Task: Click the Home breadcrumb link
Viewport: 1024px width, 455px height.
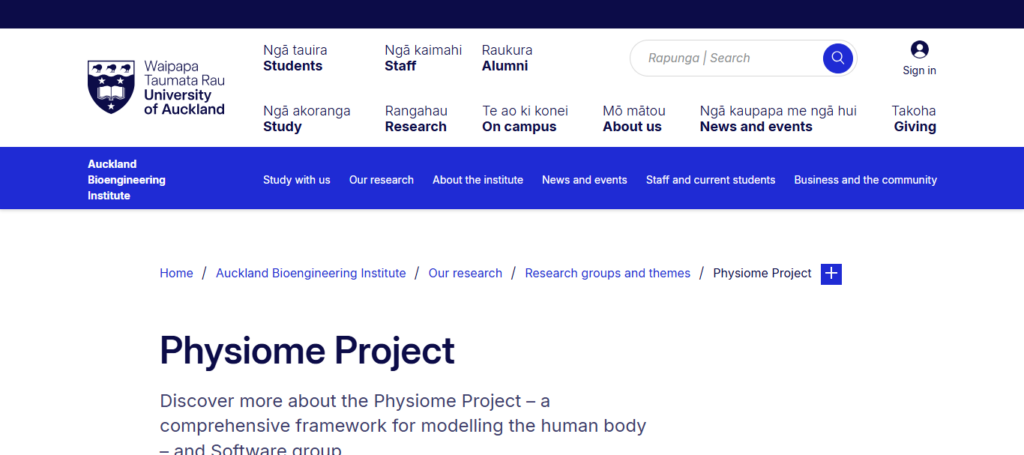Action: point(176,273)
